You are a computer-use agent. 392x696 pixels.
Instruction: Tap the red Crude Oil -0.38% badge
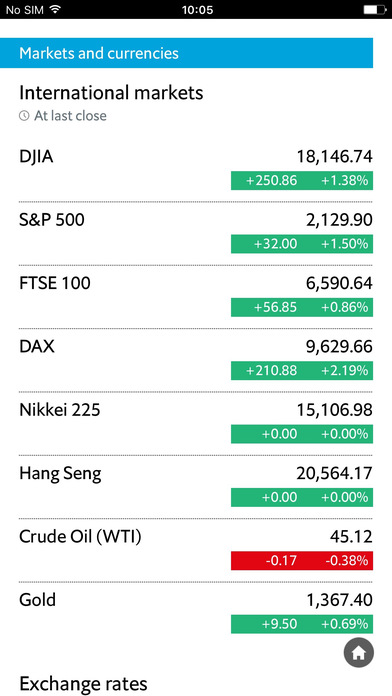pos(302,561)
